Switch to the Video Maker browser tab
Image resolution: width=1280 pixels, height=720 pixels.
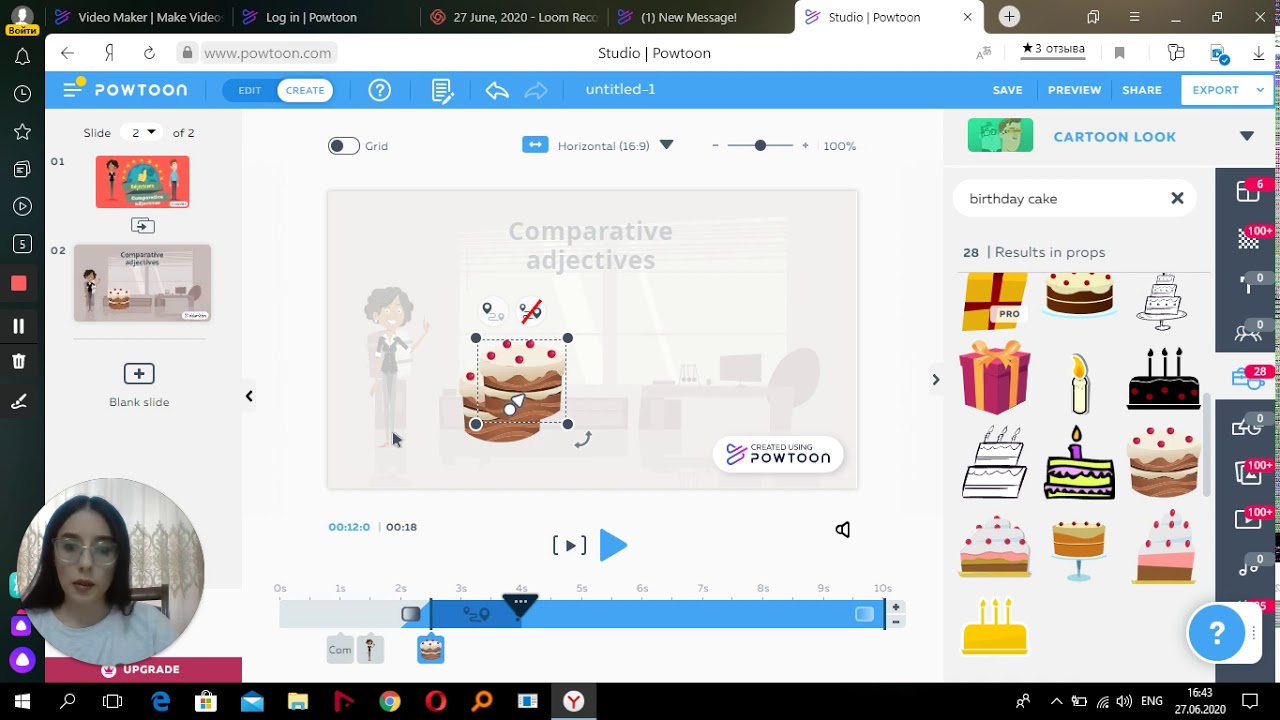click(138, 17)
